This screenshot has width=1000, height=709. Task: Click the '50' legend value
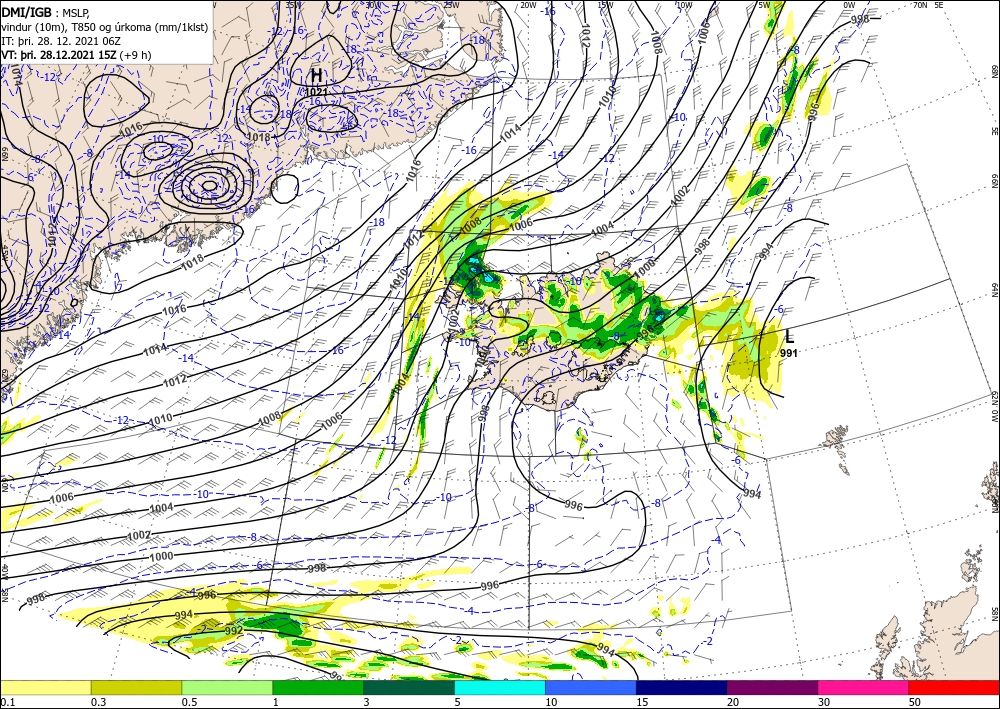pos(915,702)
